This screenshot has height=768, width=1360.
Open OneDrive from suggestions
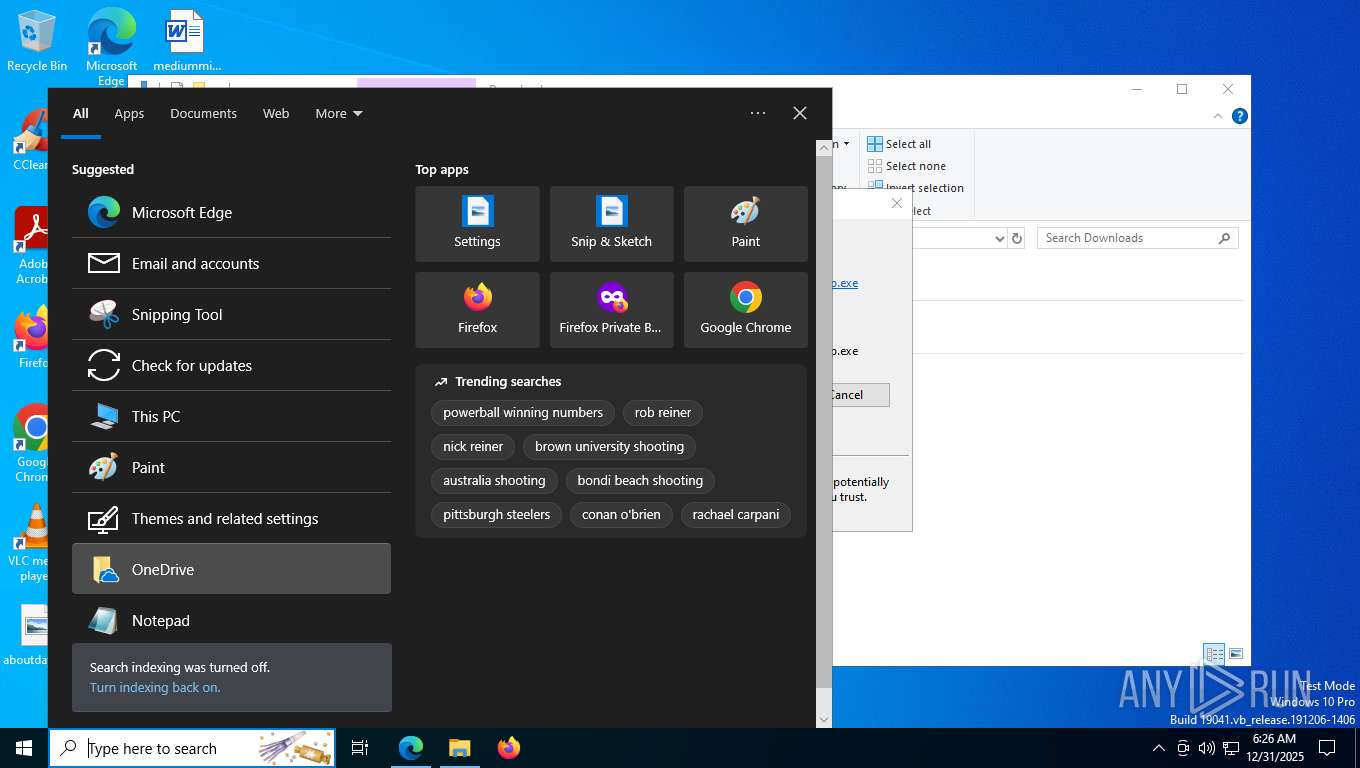tap(231, 569)
